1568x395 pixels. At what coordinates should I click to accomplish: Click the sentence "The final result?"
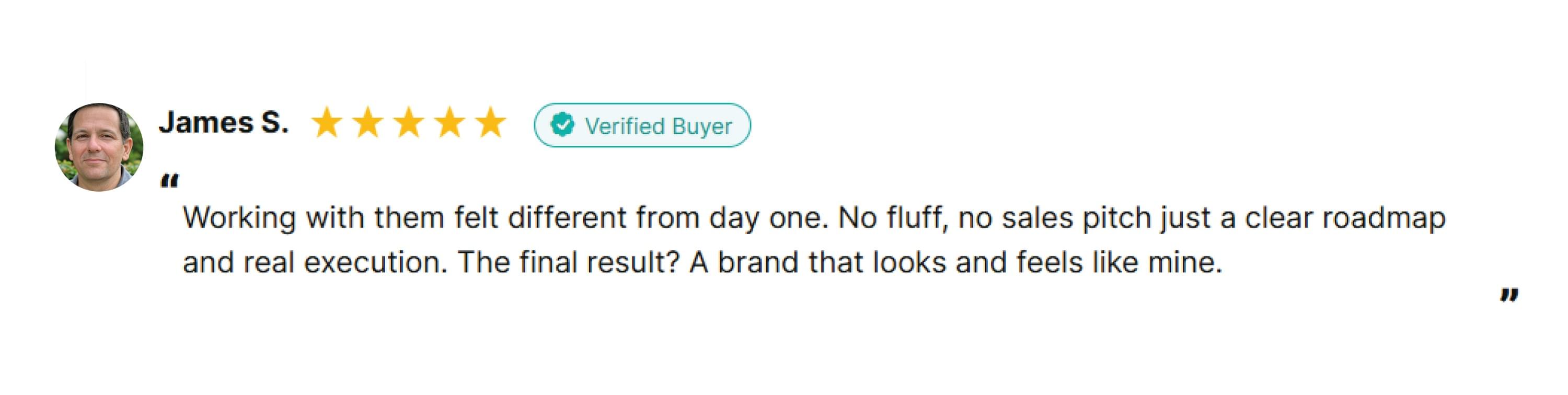pos(569,263)
